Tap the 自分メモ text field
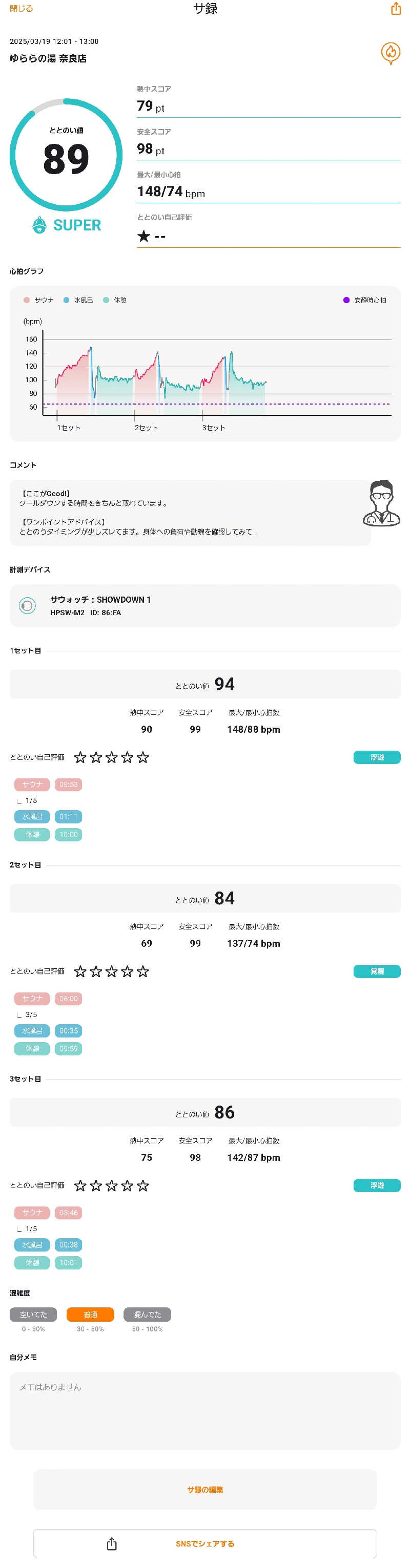Screen dimensions: 410x1568 coord(204,1410)
